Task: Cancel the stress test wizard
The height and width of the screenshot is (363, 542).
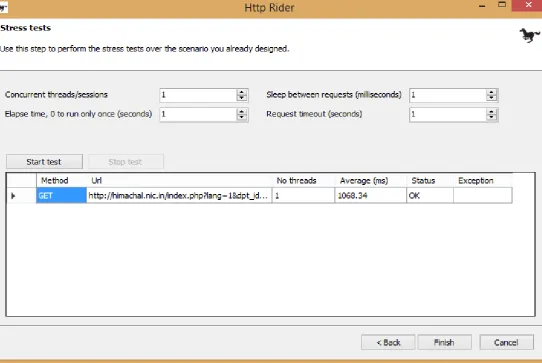Action: click(x=506, y=343)
